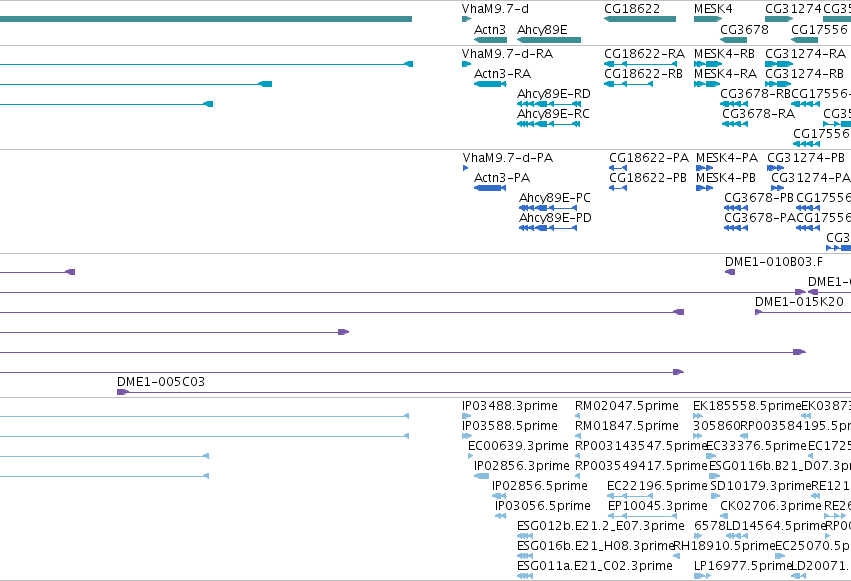Click EST RM01847.5prime
This screenshot has height=581, width=851.
click(577, 436)
